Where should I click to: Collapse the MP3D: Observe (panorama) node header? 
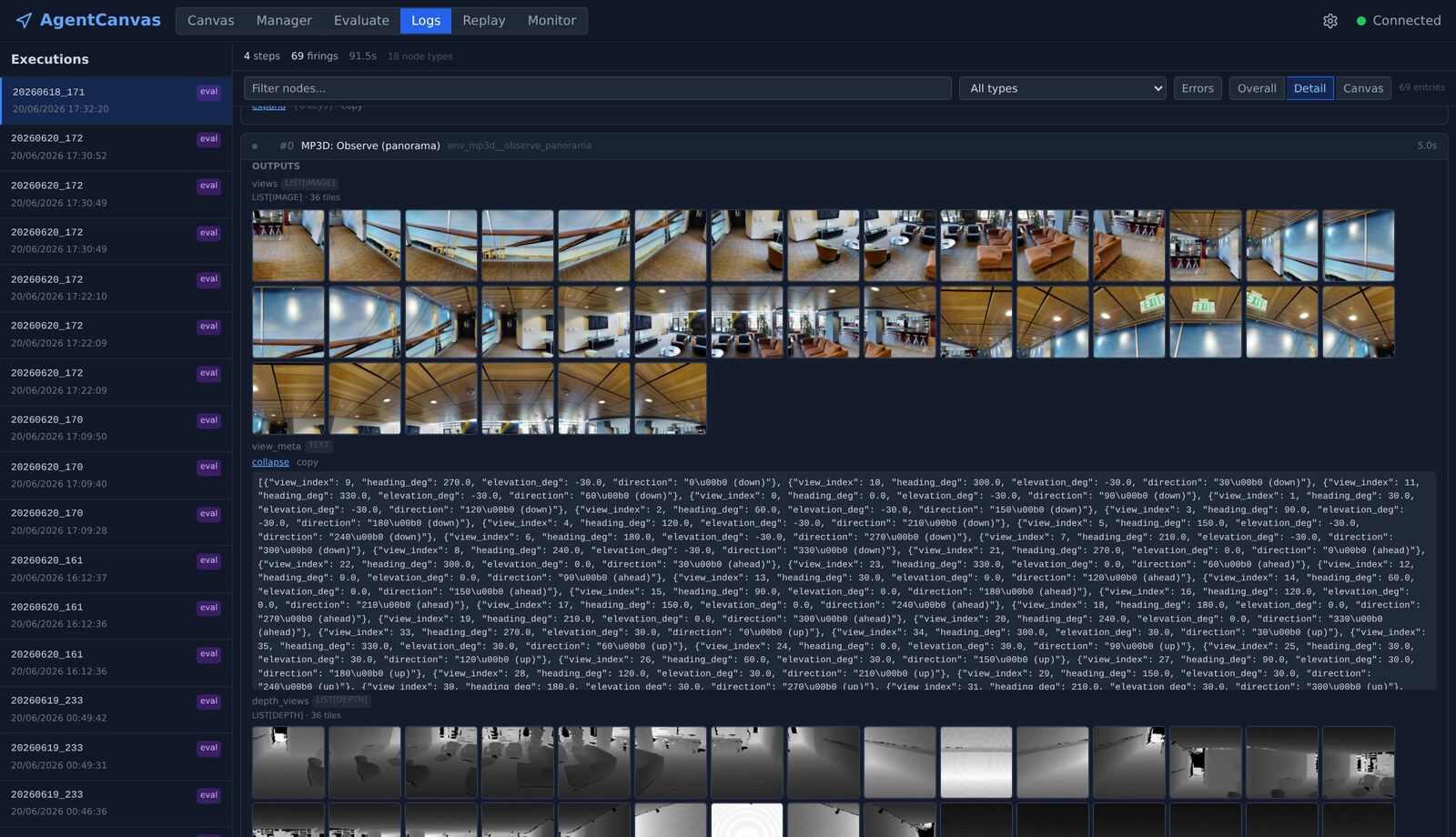(844, 146)
